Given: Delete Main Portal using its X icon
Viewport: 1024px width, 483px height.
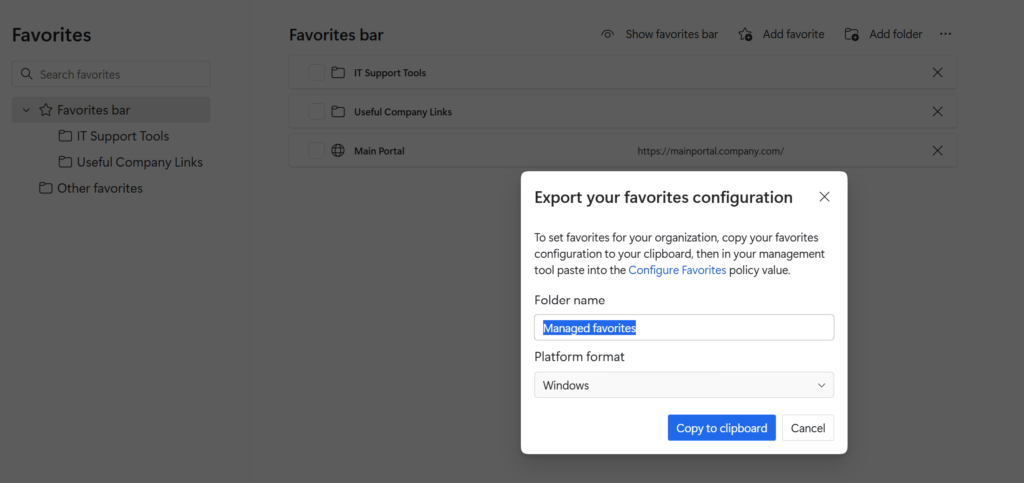Looking at the screenshot, I should pos(937,151).
